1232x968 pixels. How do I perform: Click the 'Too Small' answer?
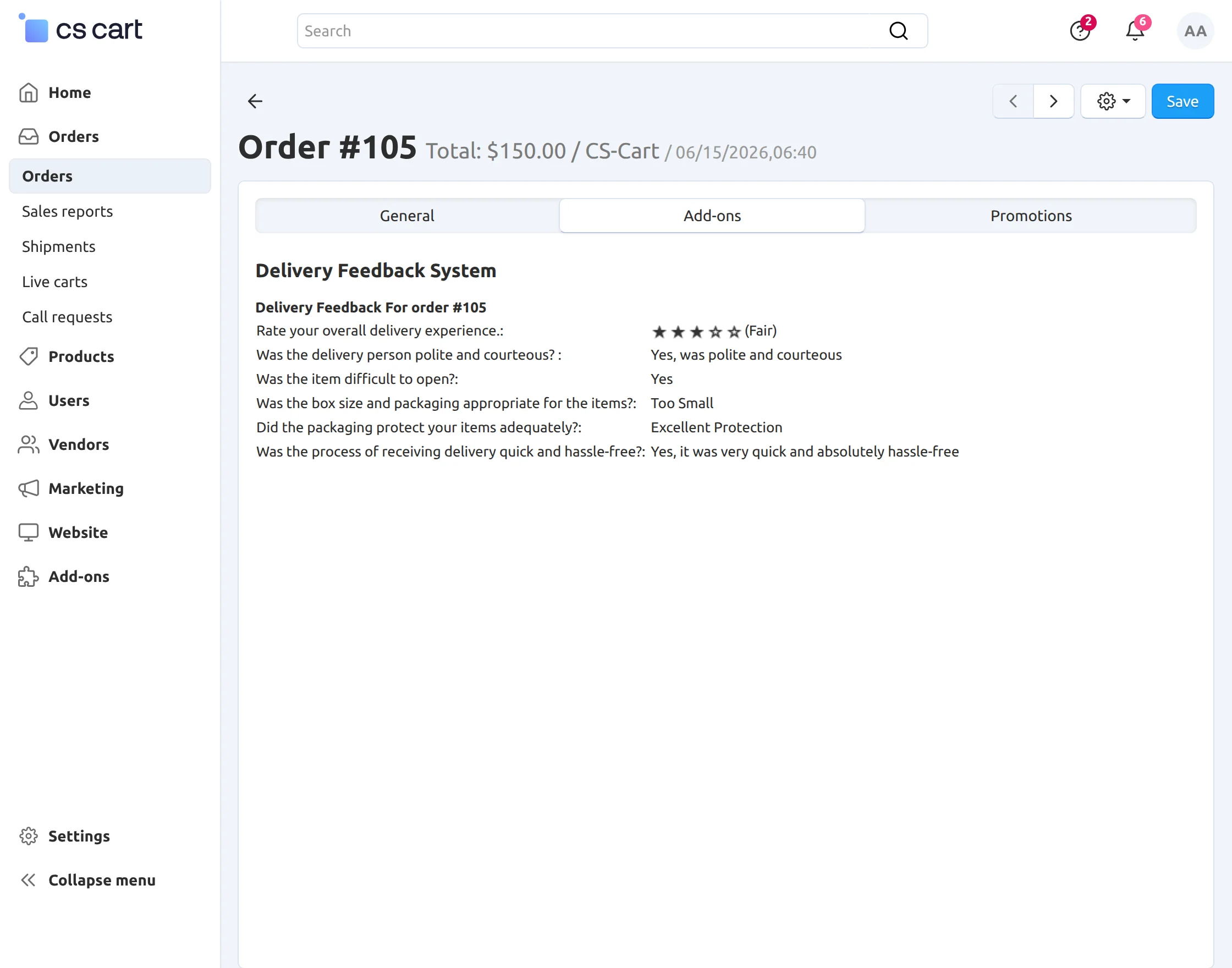click(x=682, y=404)
